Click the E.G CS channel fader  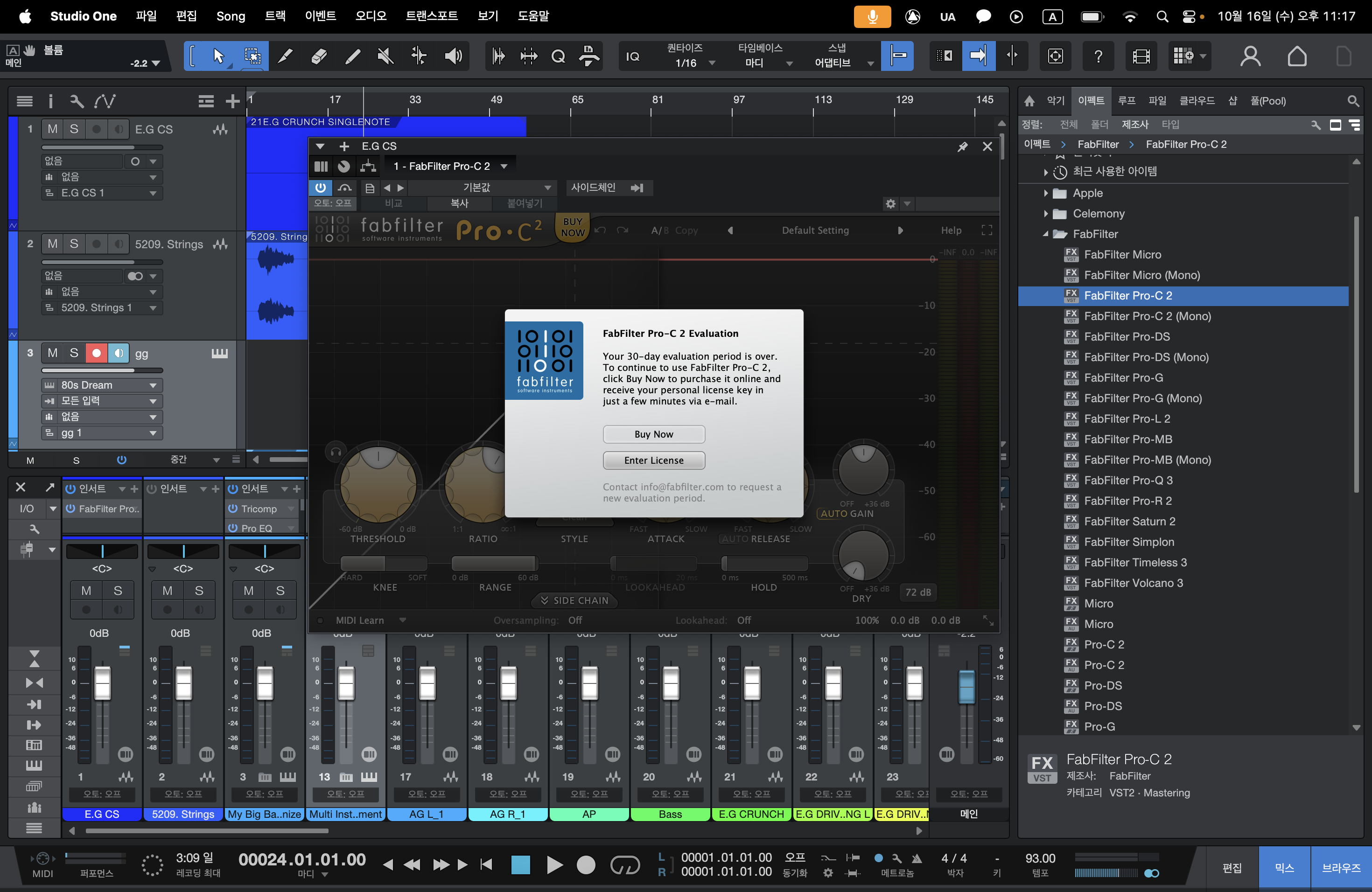[x=103, y=683]
